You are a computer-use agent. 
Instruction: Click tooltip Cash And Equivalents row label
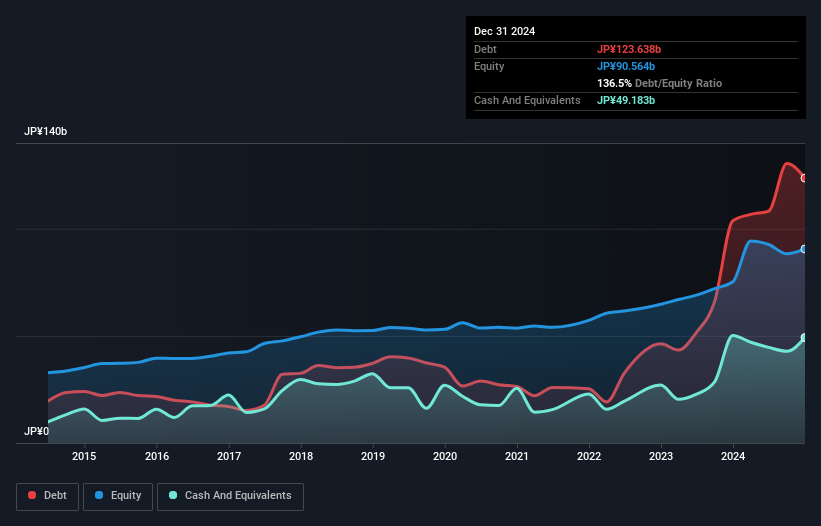click(x=527, y=100)
